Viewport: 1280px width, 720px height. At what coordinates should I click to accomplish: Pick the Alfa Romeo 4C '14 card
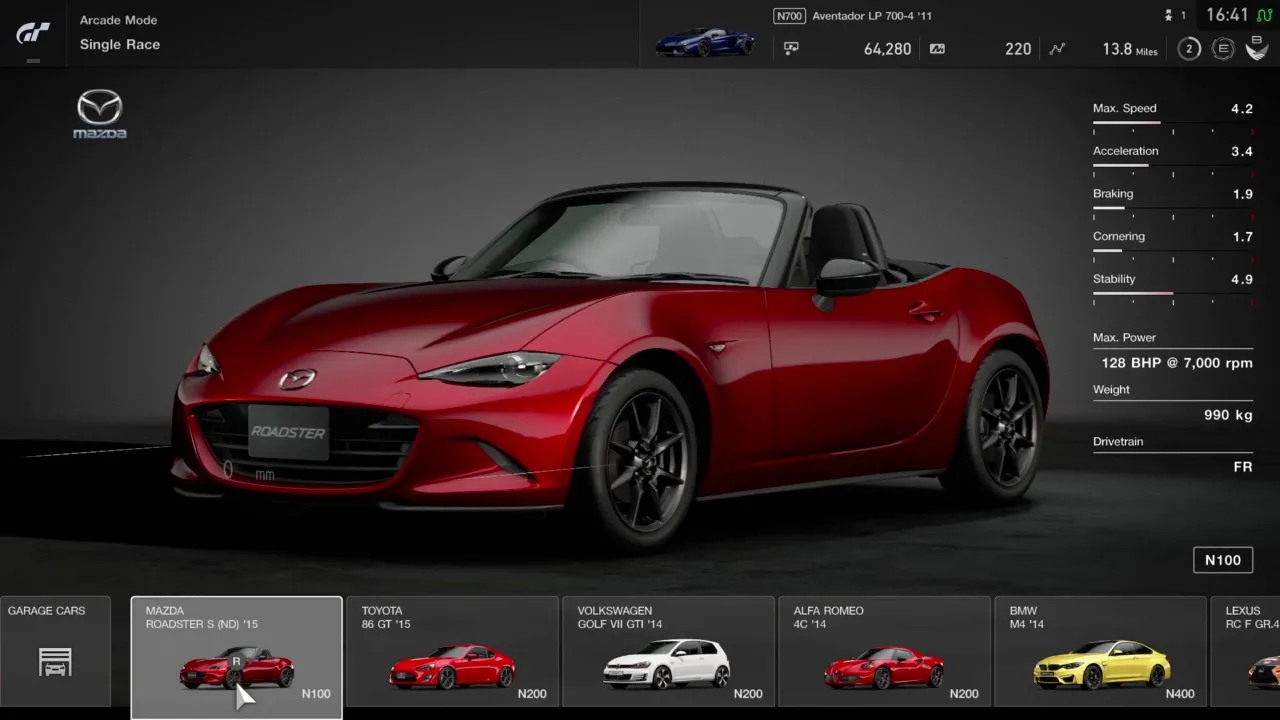coord(884,652)
